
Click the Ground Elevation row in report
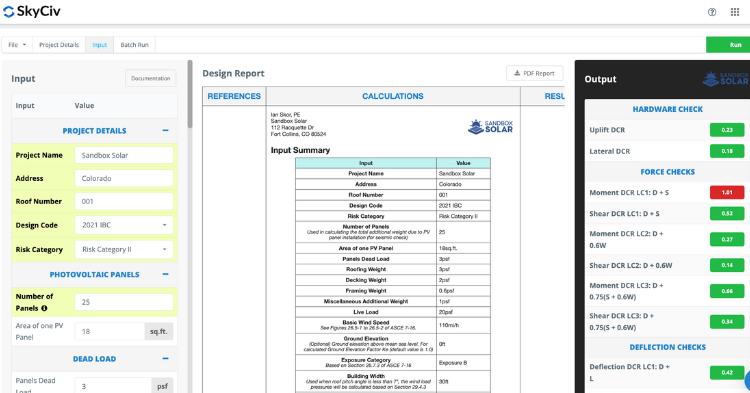tap(393, 344)
